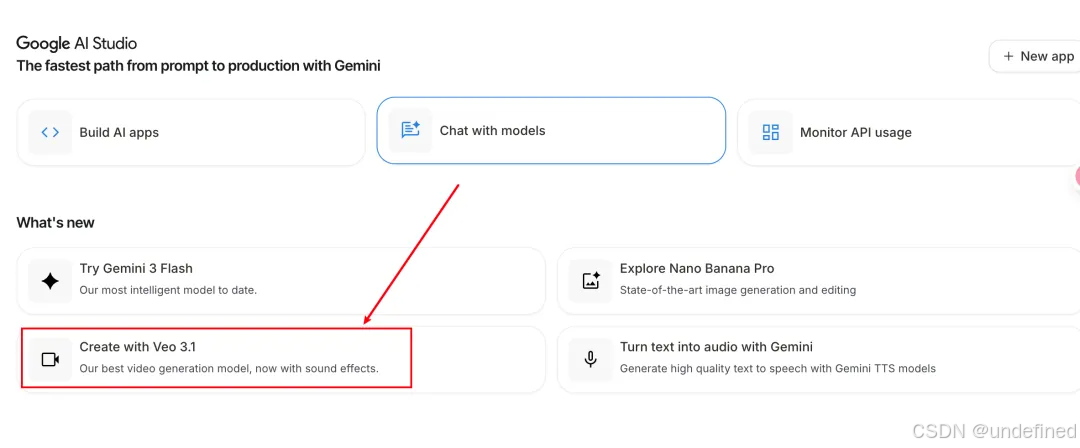
Task: Click 'Turn text into audio with Gemini' title
Action: pos(716,347)
